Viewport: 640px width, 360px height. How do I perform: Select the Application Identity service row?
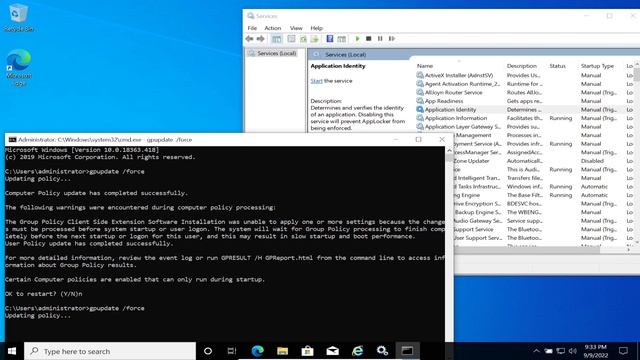coord(524,110)
